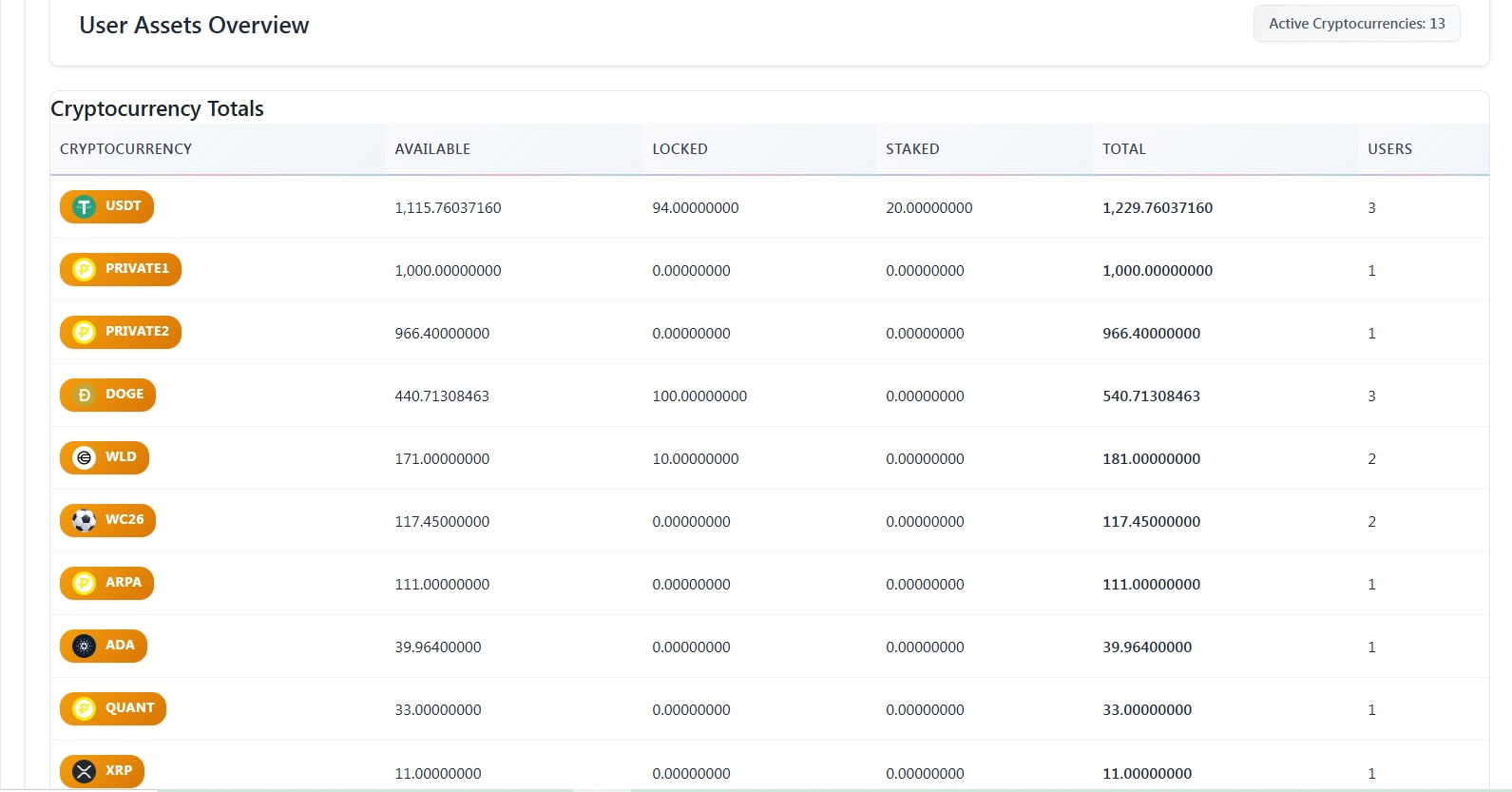Click the QUANT coin icon
The image size is (1512, 792).
85,709
